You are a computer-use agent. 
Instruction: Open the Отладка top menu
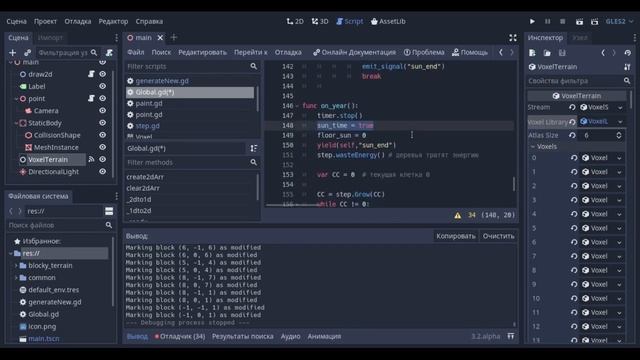click(x=78, y=21)
